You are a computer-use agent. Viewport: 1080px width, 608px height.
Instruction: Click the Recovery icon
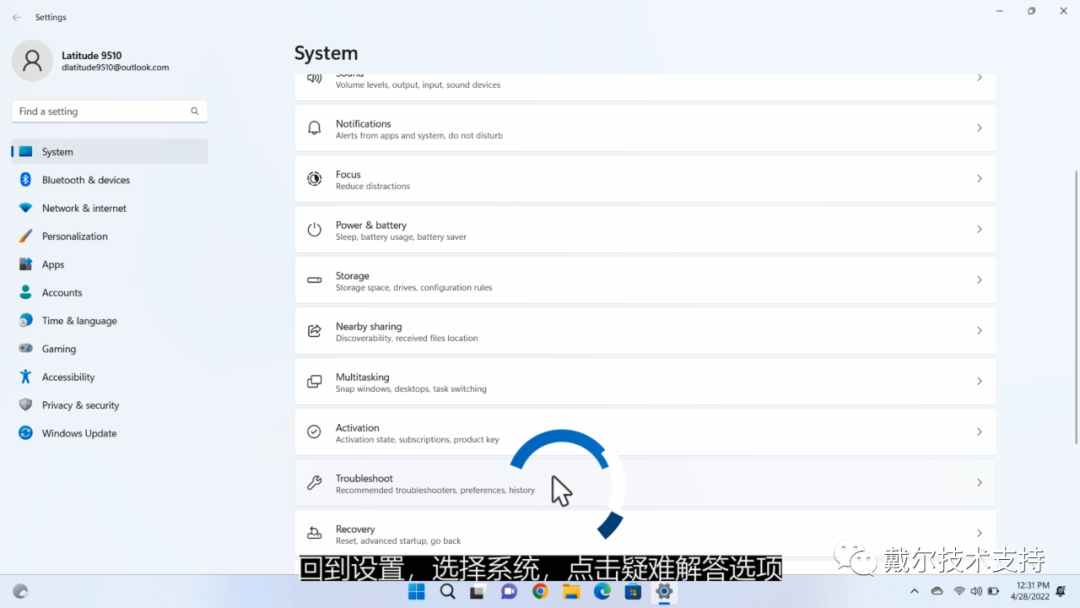314,533
